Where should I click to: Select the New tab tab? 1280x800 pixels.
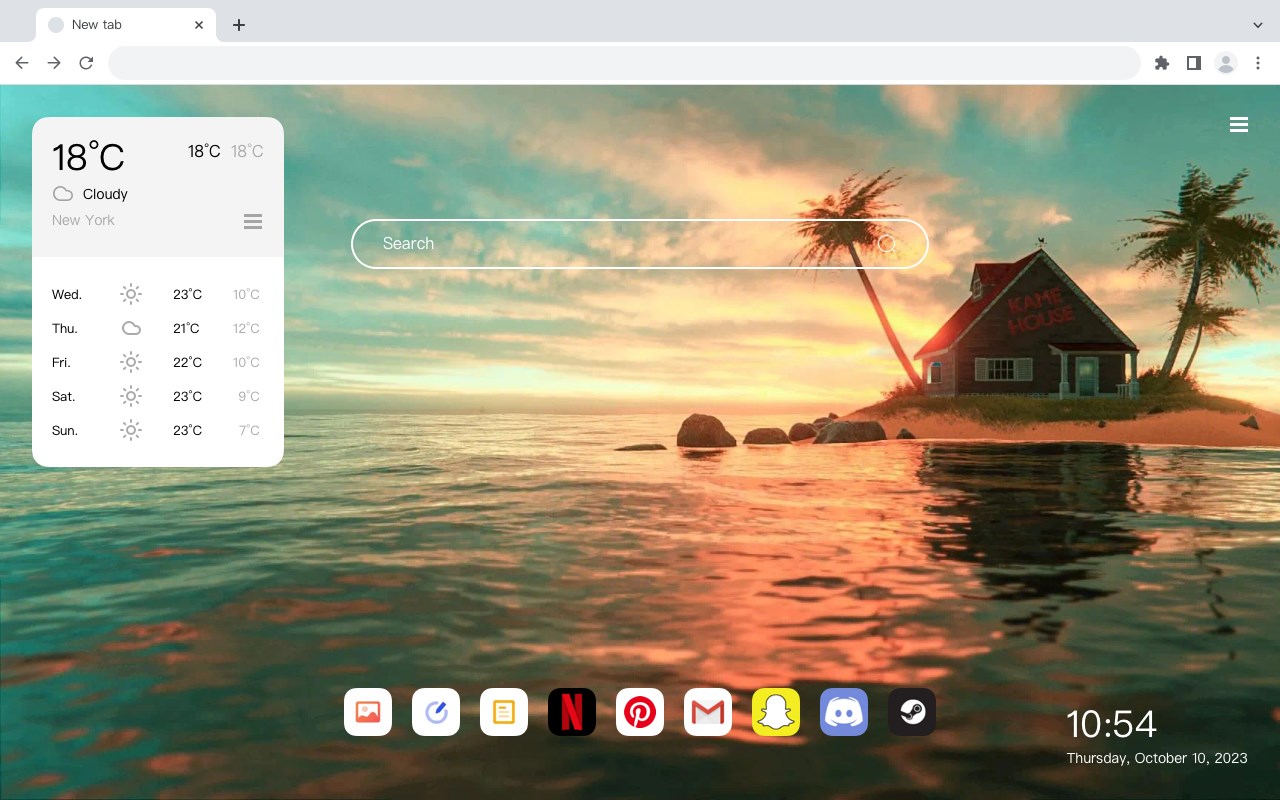(x=126, y=25)
